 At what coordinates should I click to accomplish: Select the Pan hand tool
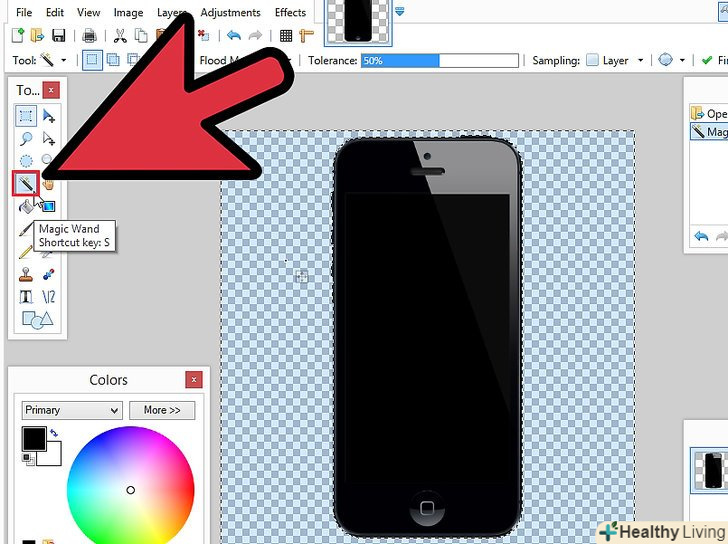click(x=48, y=185)
